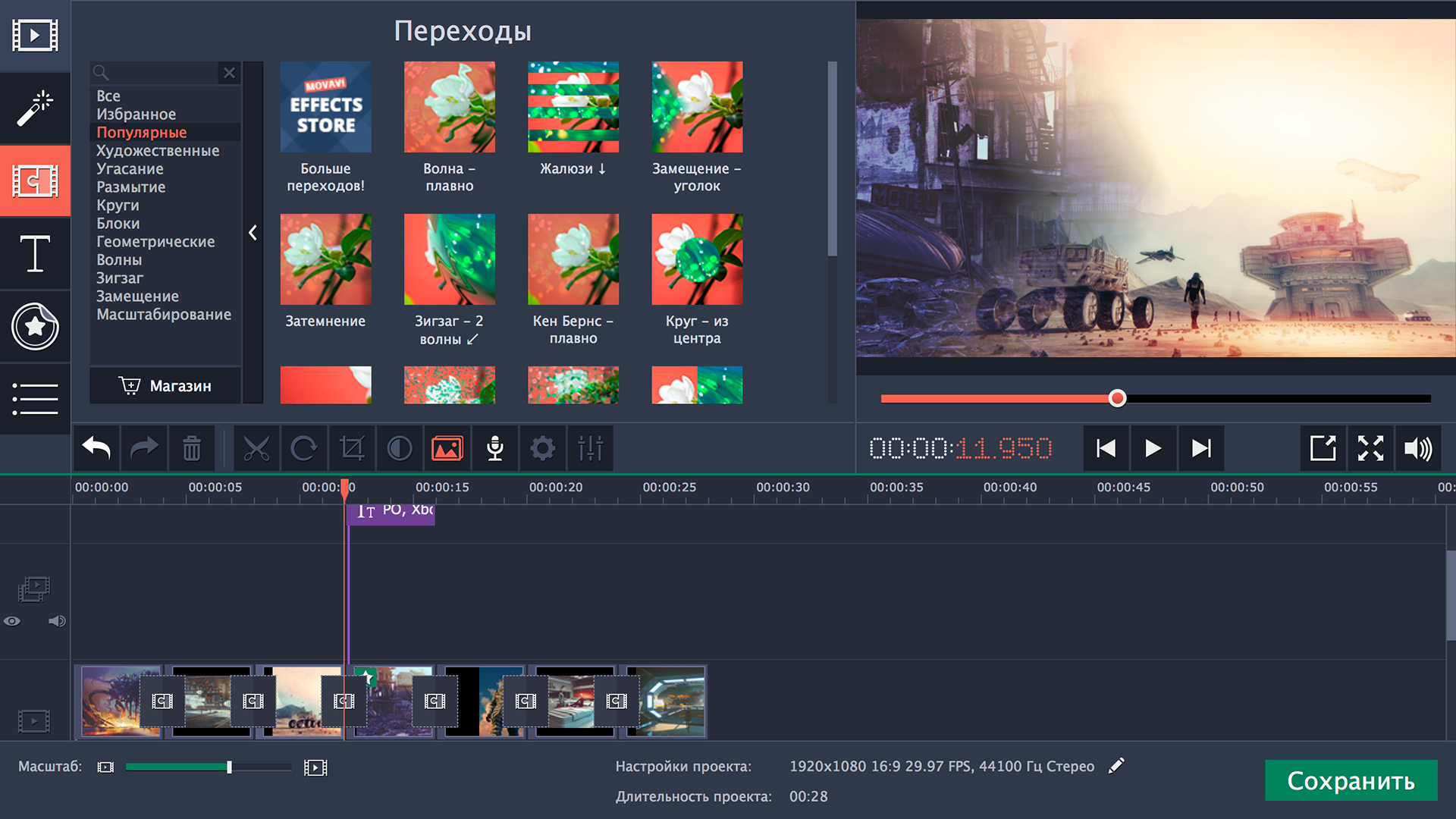
Task: Select the Художественные category
Action: click(x=158, y=151)
